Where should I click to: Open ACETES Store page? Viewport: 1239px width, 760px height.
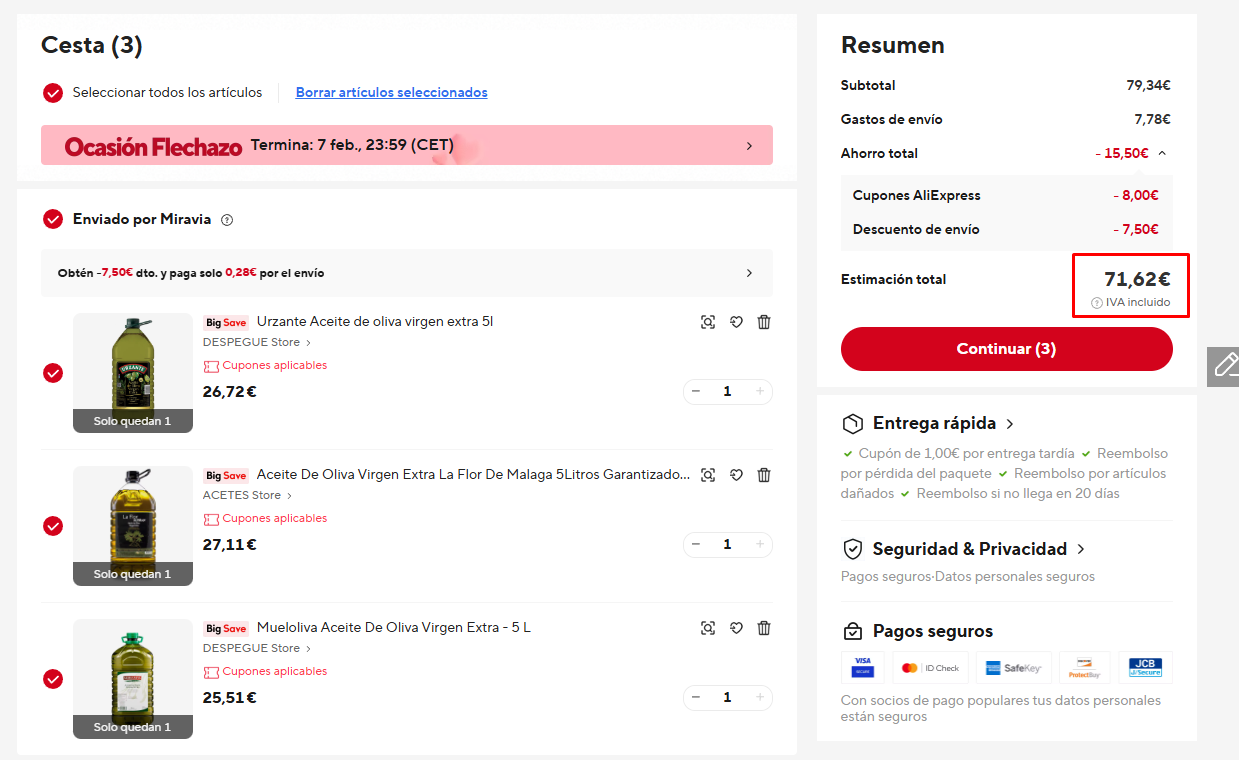[247, 495]
